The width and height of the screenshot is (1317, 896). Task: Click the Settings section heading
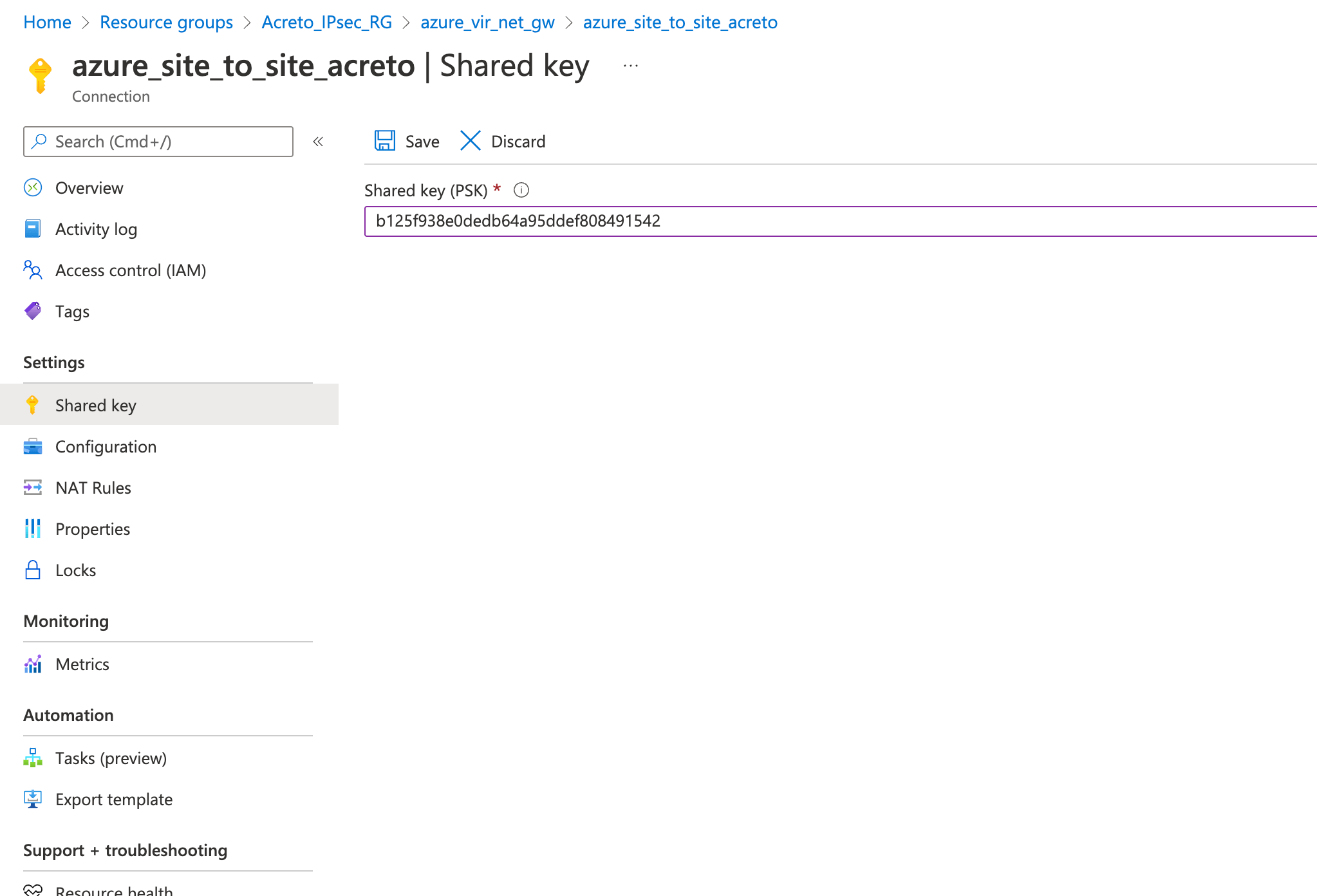(x=54, y=362)
